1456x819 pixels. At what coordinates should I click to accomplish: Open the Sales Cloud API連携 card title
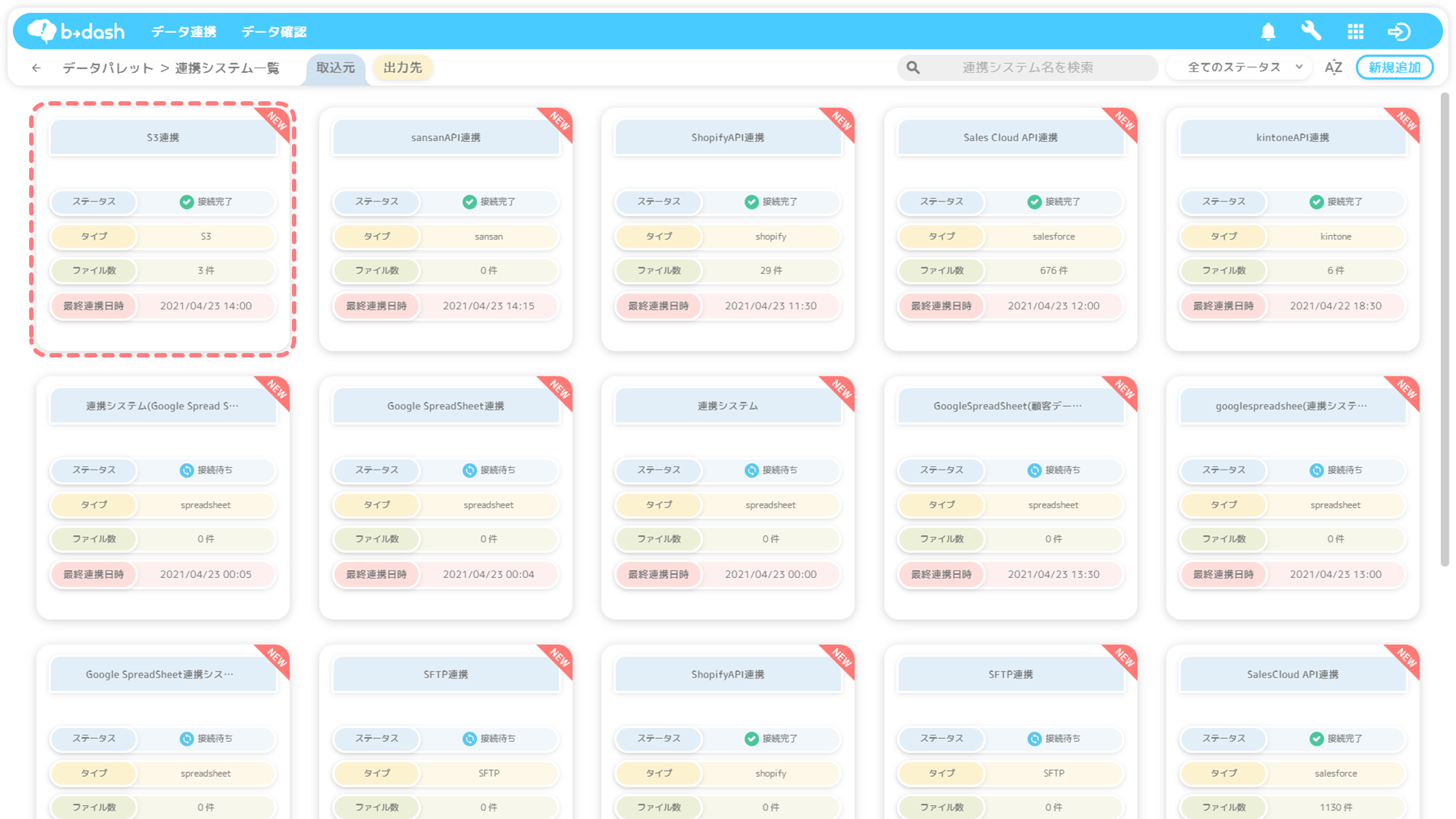point(1010,138)
